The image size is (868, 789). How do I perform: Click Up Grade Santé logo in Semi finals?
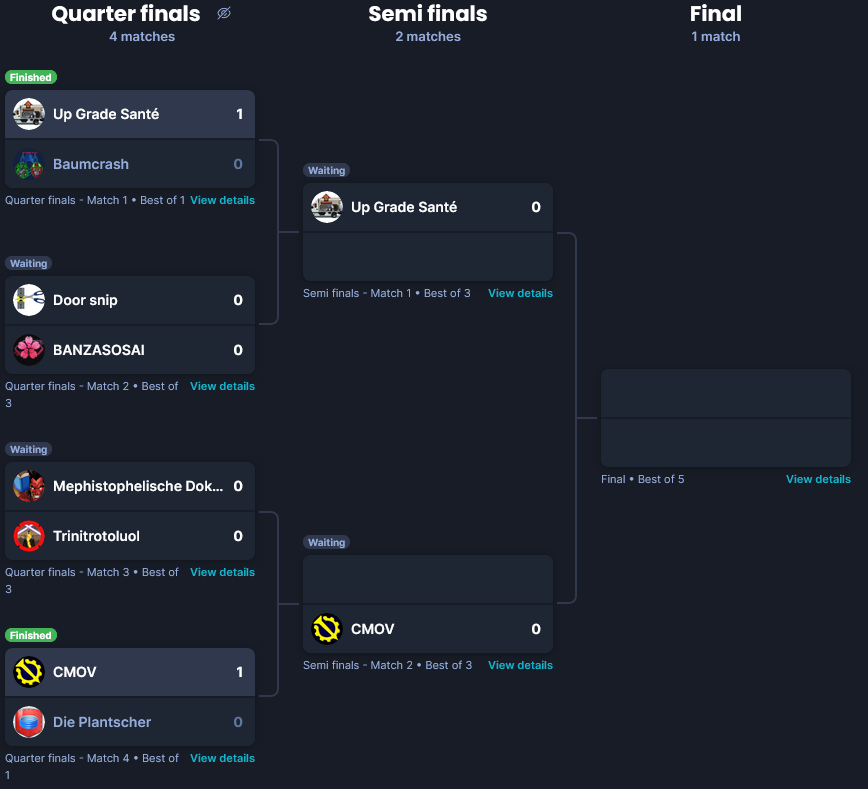[327, 207]
